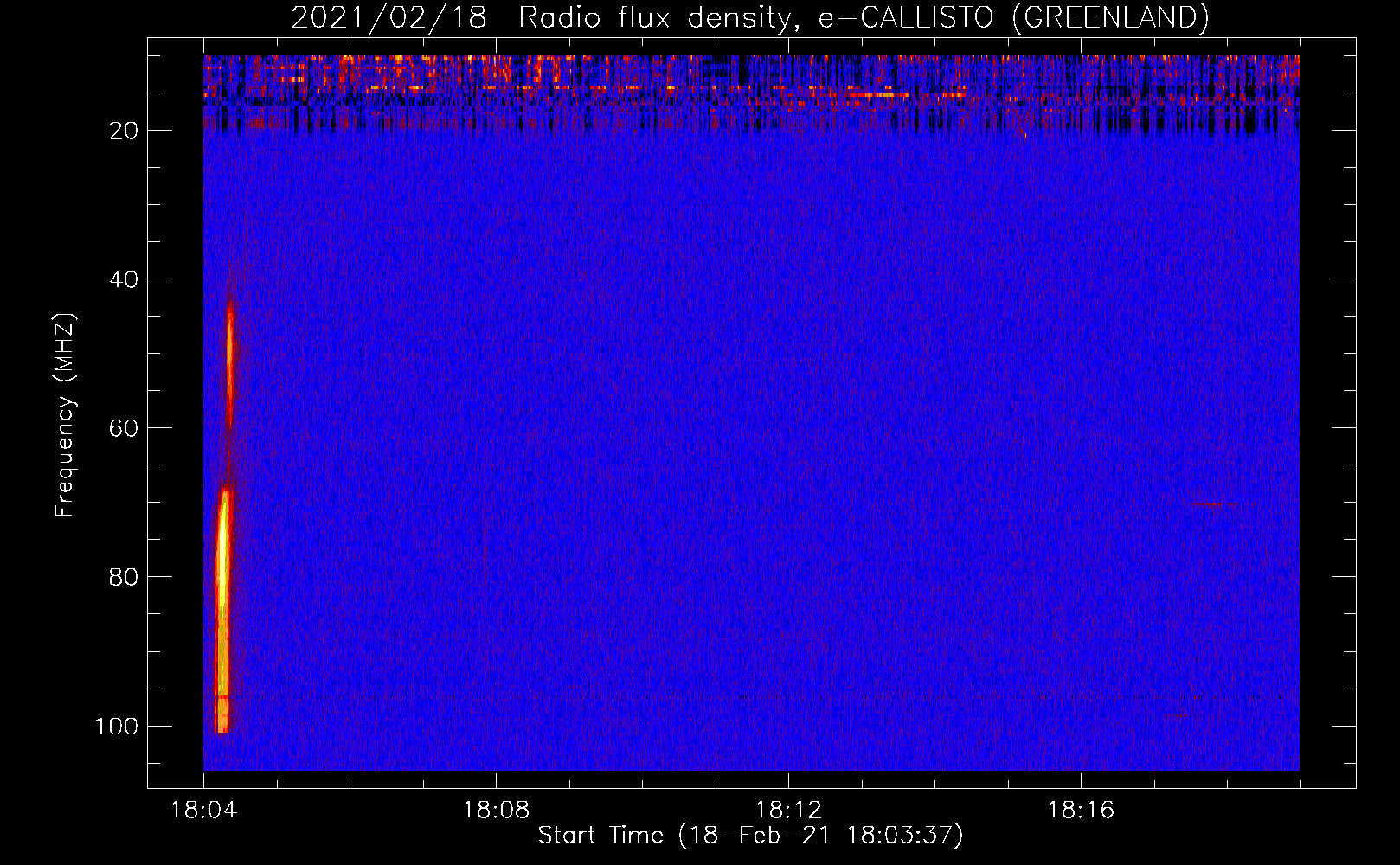Click the frequency tick label "40"

124,279
